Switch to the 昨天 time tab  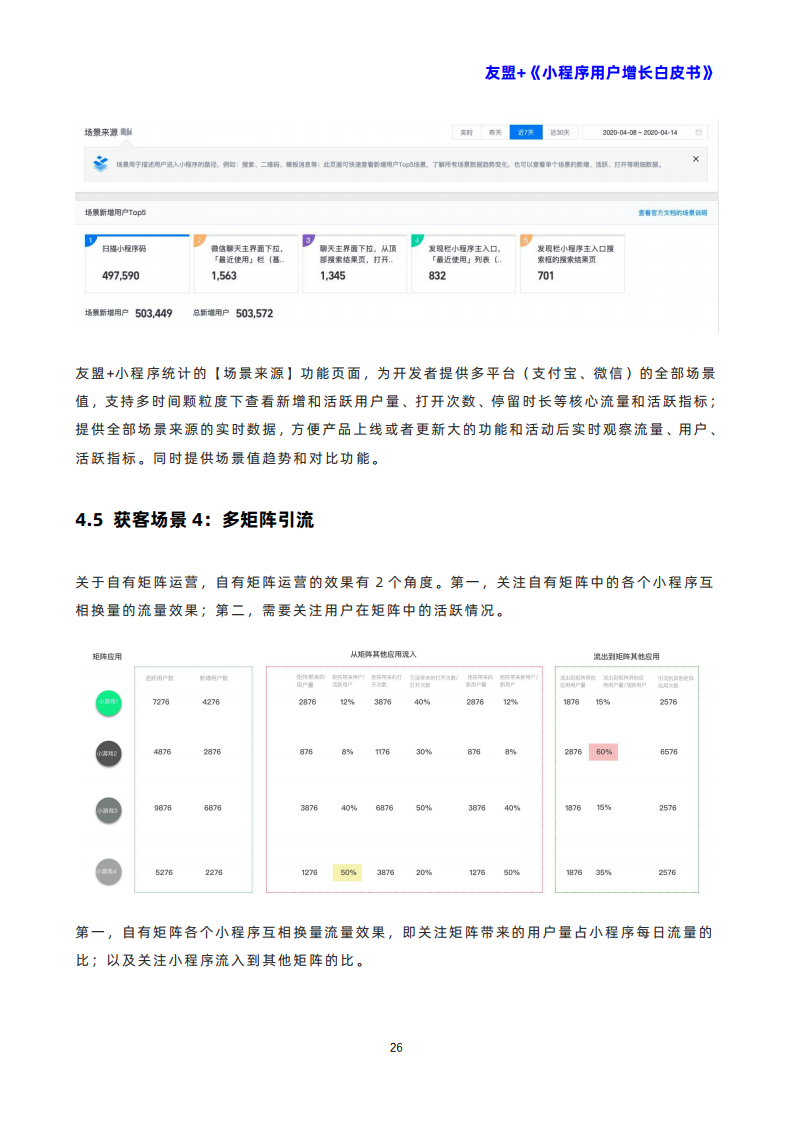tap(495, 132)
